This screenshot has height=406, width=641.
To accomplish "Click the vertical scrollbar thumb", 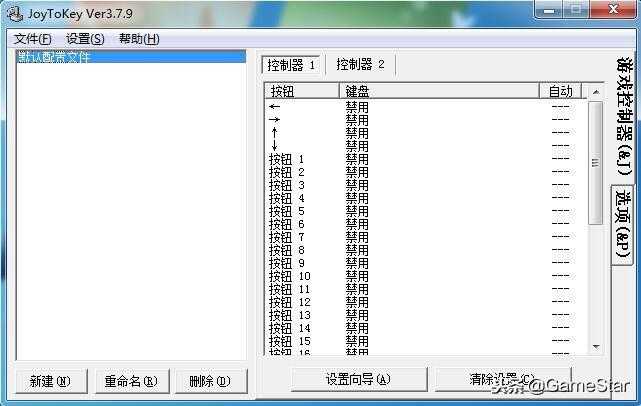I will click(x=596, y=163).
